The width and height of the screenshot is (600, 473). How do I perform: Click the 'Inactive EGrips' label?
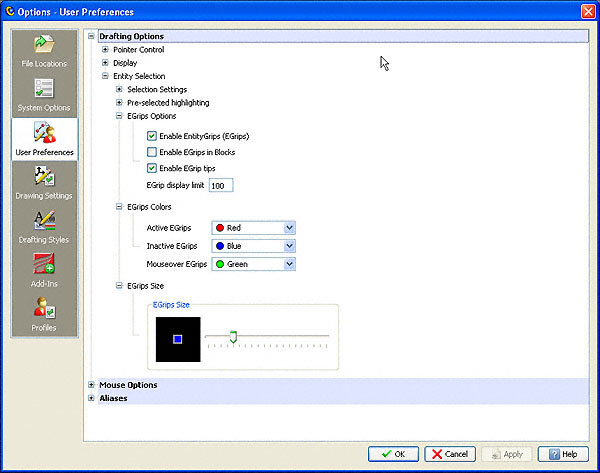(x=172, y=246)
